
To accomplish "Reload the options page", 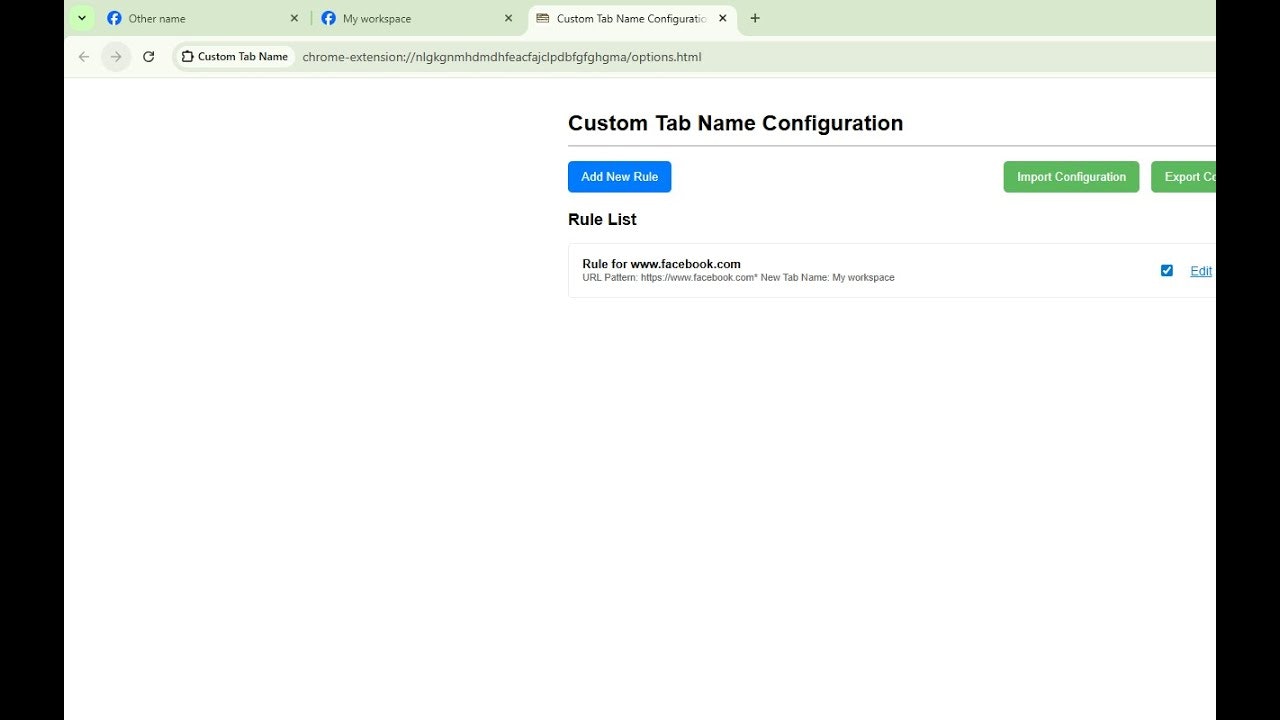I will 149,57.
